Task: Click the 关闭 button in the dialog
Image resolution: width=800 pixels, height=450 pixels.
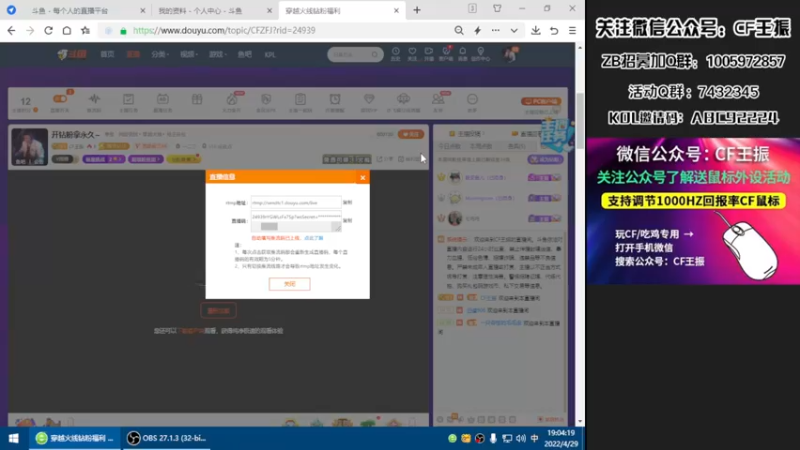Action: point(289,284)
